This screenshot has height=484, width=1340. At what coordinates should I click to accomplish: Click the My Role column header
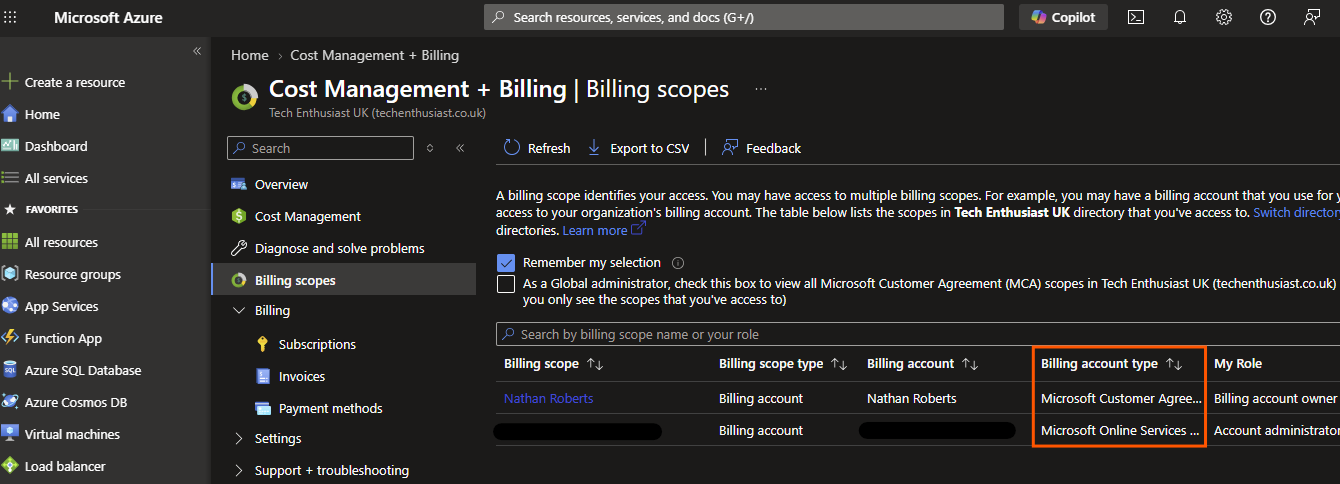(x=1237, y=364)
